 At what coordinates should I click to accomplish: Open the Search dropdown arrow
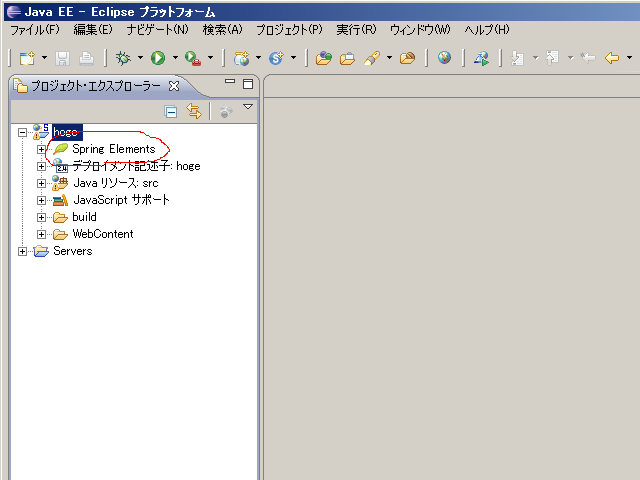tap(389, 58)
